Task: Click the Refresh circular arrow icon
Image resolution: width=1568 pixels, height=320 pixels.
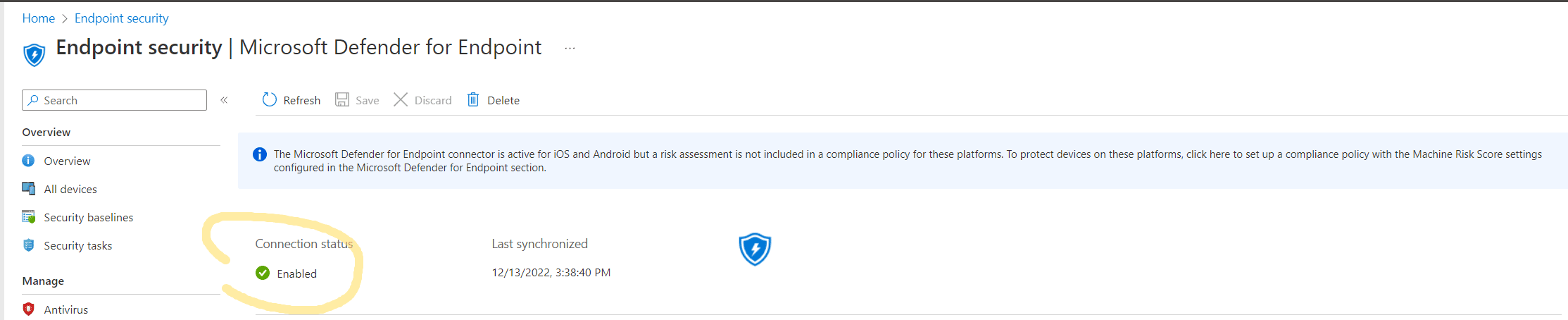Action: click(x=270, y=99)
